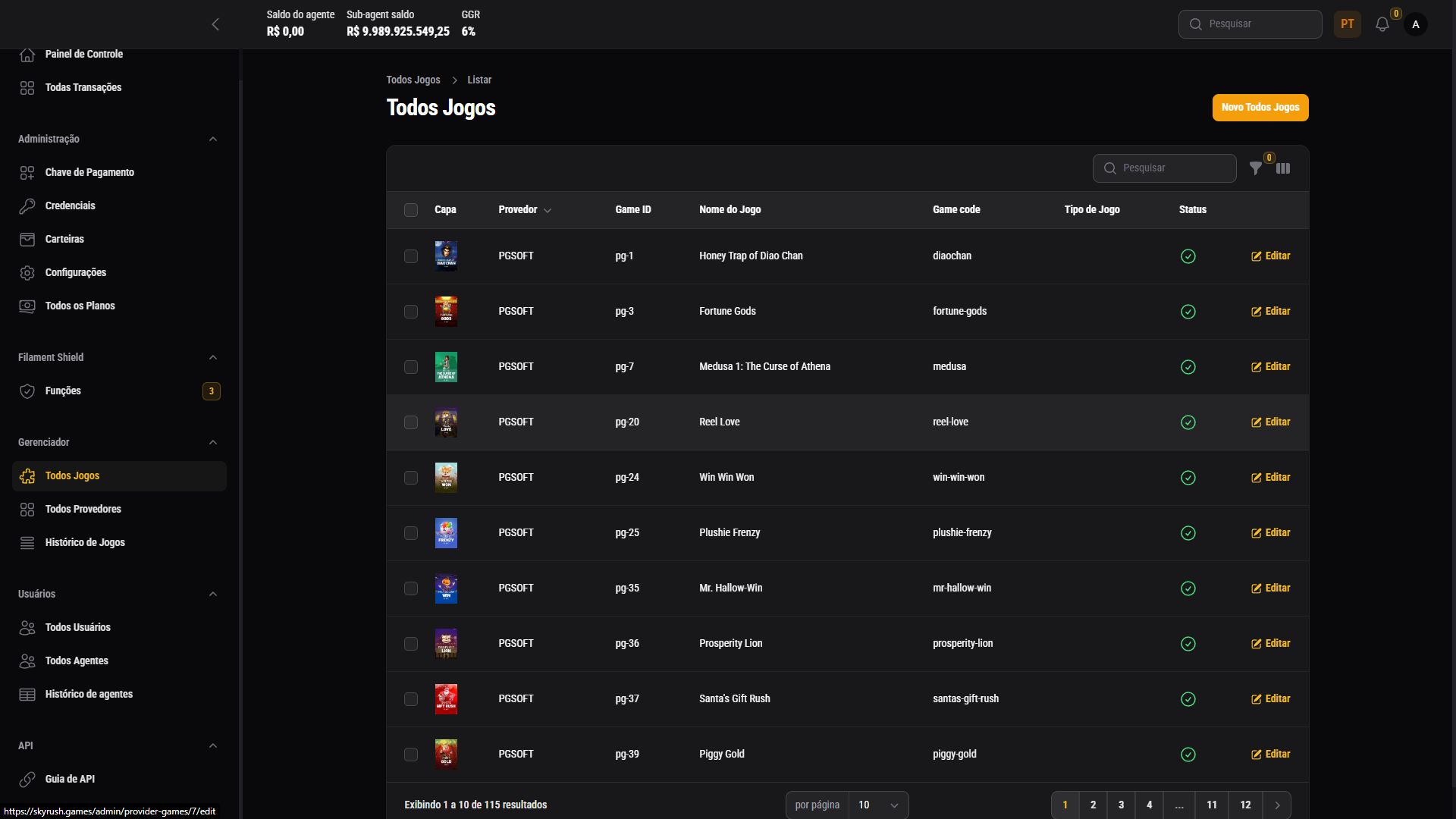The width and height of the screenshot is (1456, 819).
Task: Tick the Mr. Hallow-Win row checkbox
Action: click(x=411, y=588)
